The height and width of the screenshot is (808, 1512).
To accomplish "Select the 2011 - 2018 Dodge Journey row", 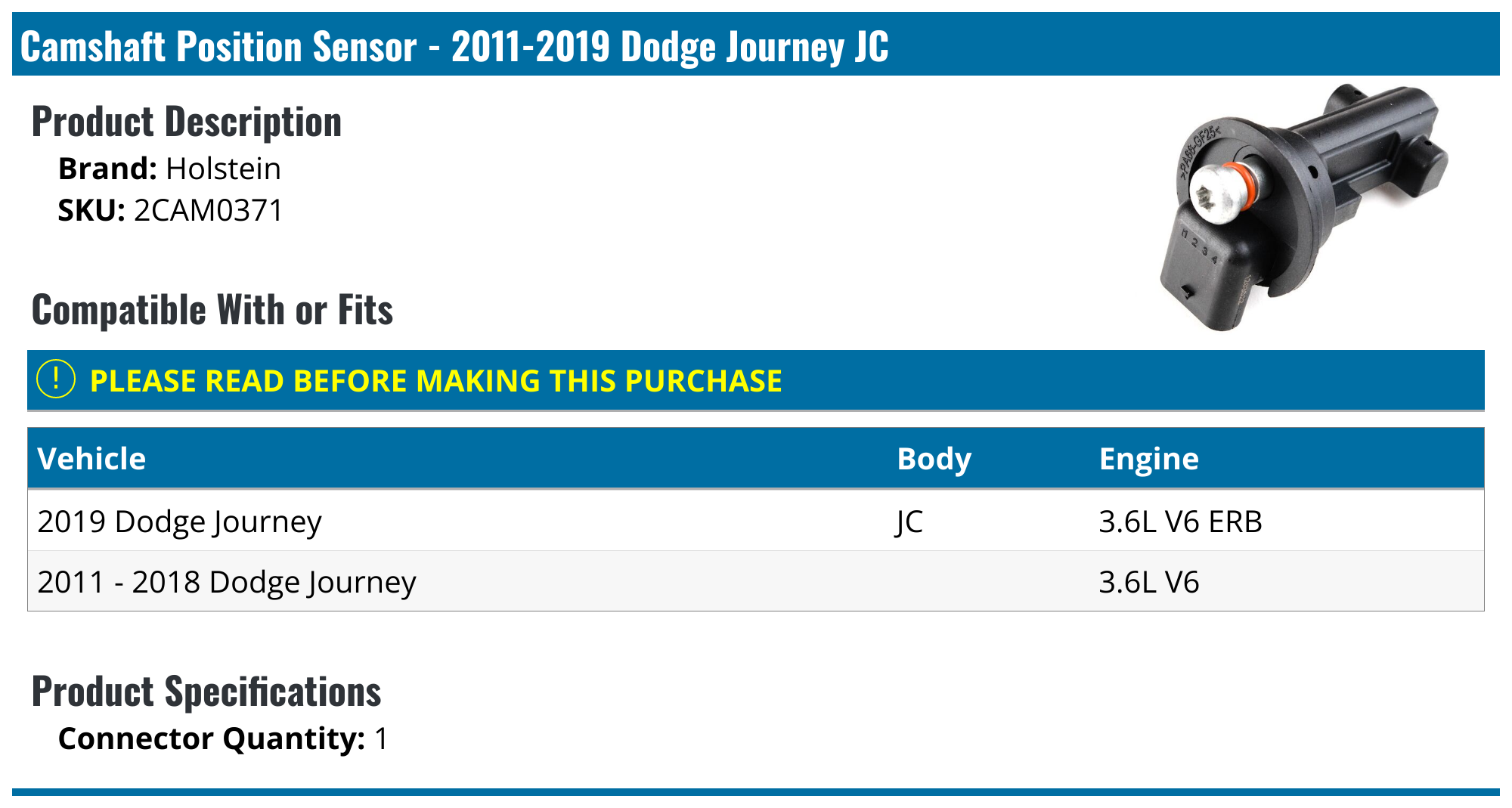I will click(x=227, y=582).
